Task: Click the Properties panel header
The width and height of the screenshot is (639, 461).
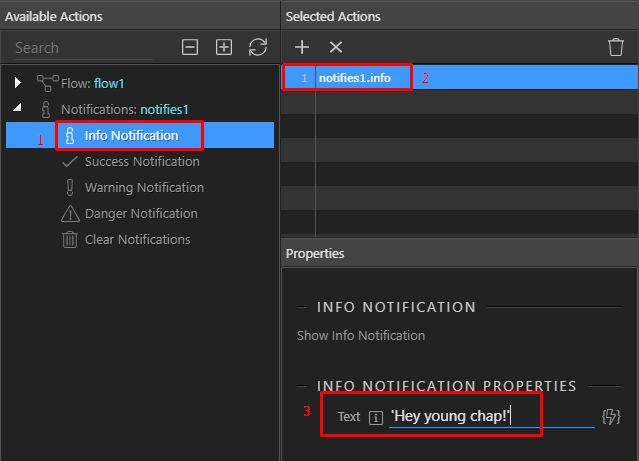Action: [459, 253]
